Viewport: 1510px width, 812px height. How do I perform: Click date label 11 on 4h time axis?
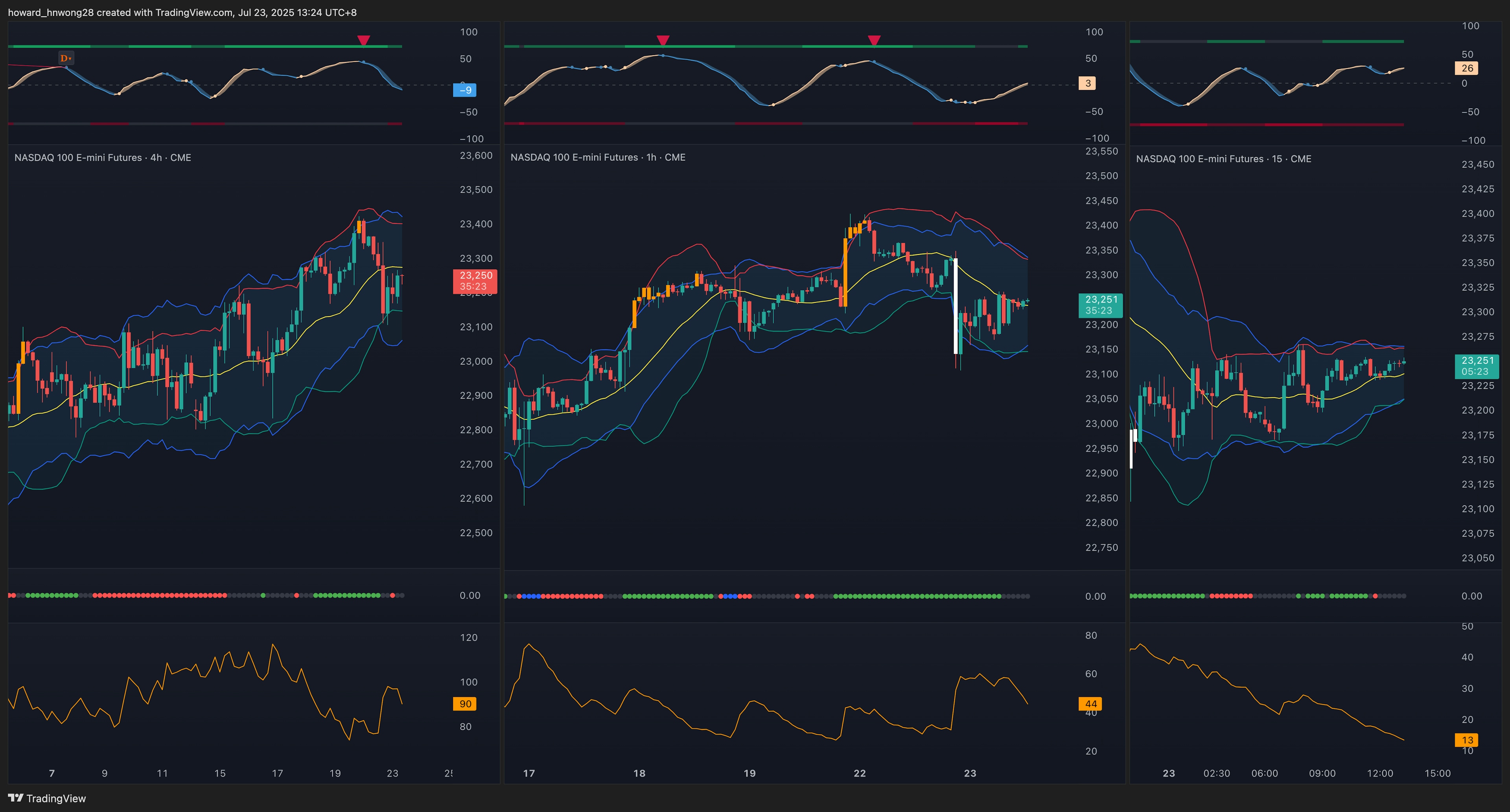162,773
